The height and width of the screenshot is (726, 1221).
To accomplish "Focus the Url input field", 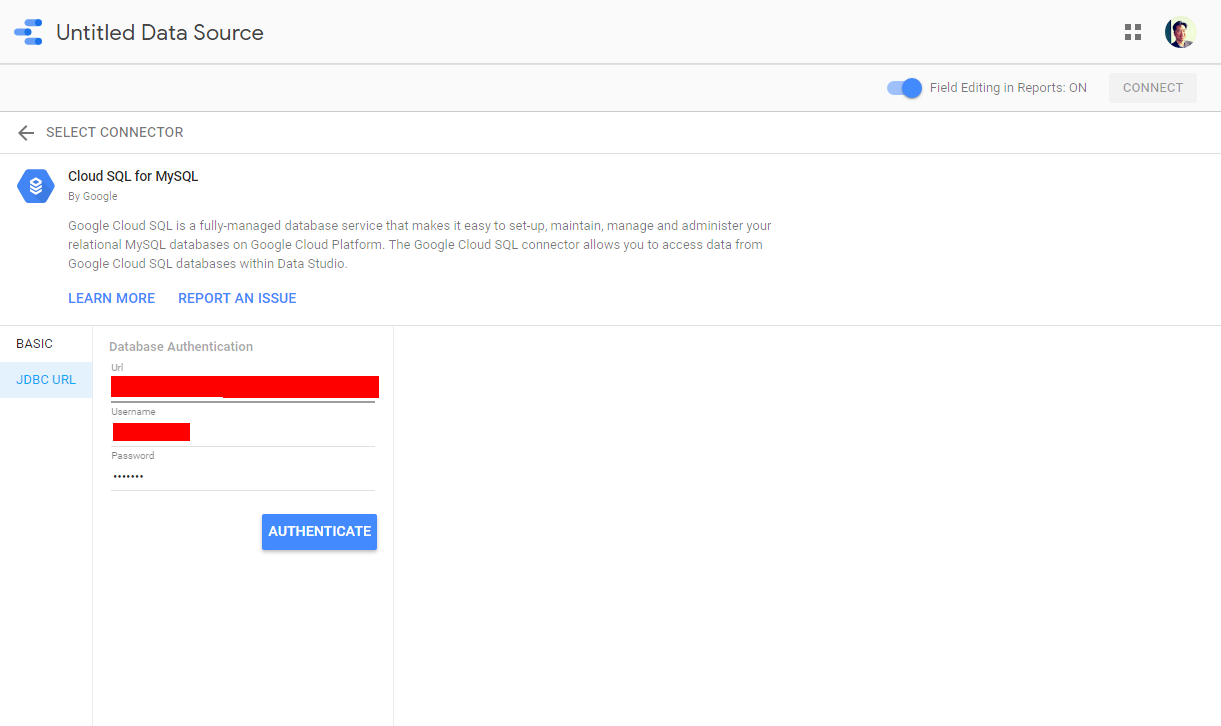I will (244, 387).
